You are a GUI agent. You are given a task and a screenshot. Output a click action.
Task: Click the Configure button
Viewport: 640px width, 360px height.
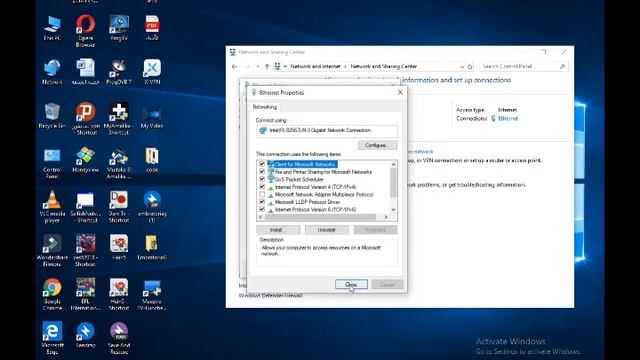(377, 145)
